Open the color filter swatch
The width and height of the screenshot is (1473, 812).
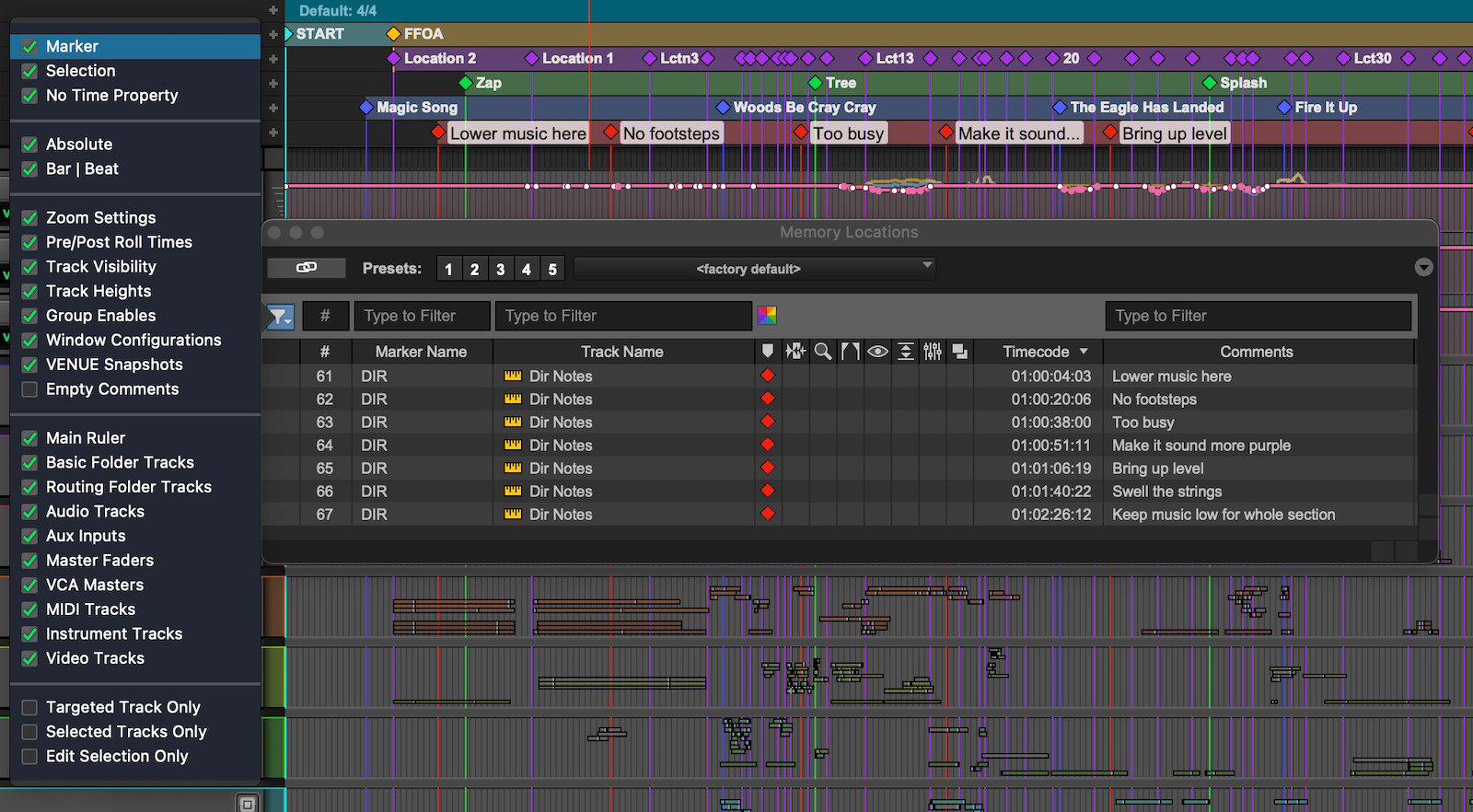click(x=767, y=316)
